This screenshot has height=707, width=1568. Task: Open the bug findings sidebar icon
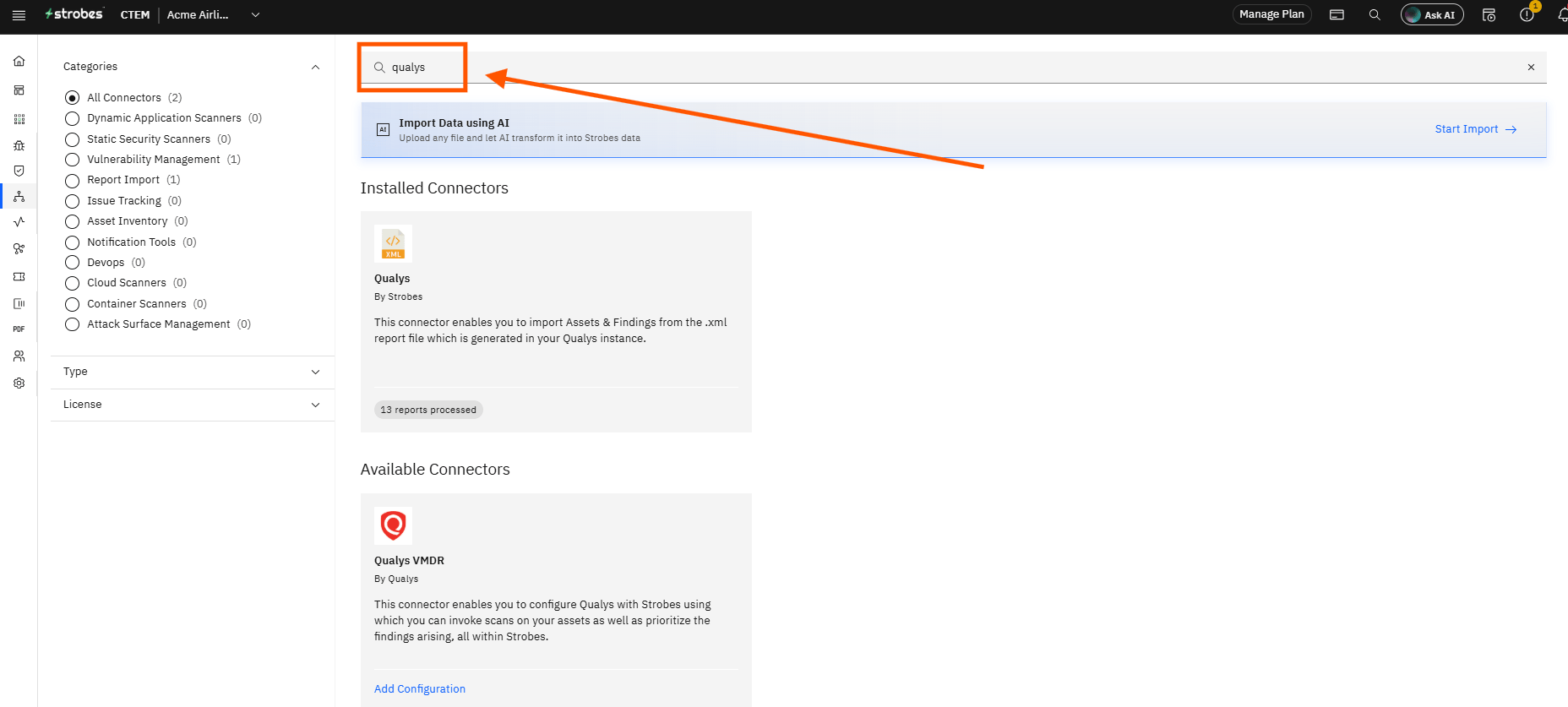(x=19, y=145)
